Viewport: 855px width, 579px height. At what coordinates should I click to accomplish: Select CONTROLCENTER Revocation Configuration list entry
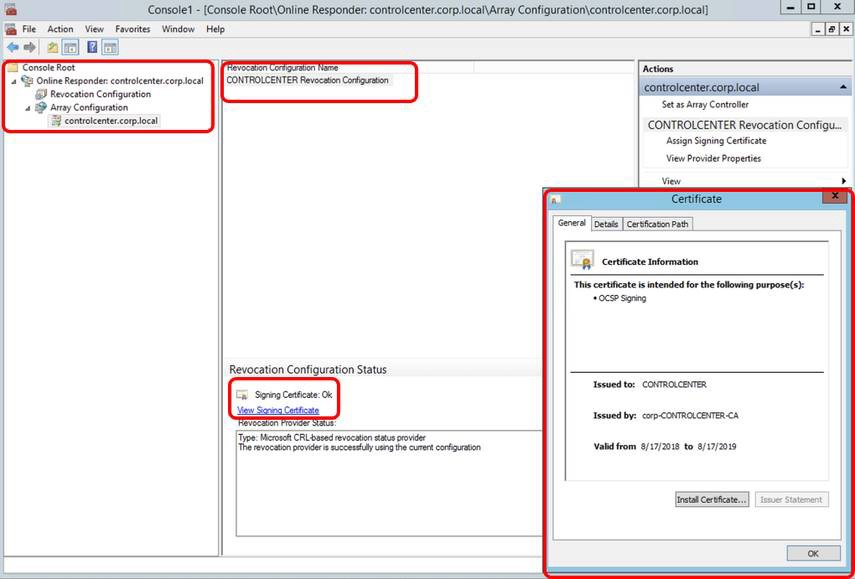[x=307, y=80]
